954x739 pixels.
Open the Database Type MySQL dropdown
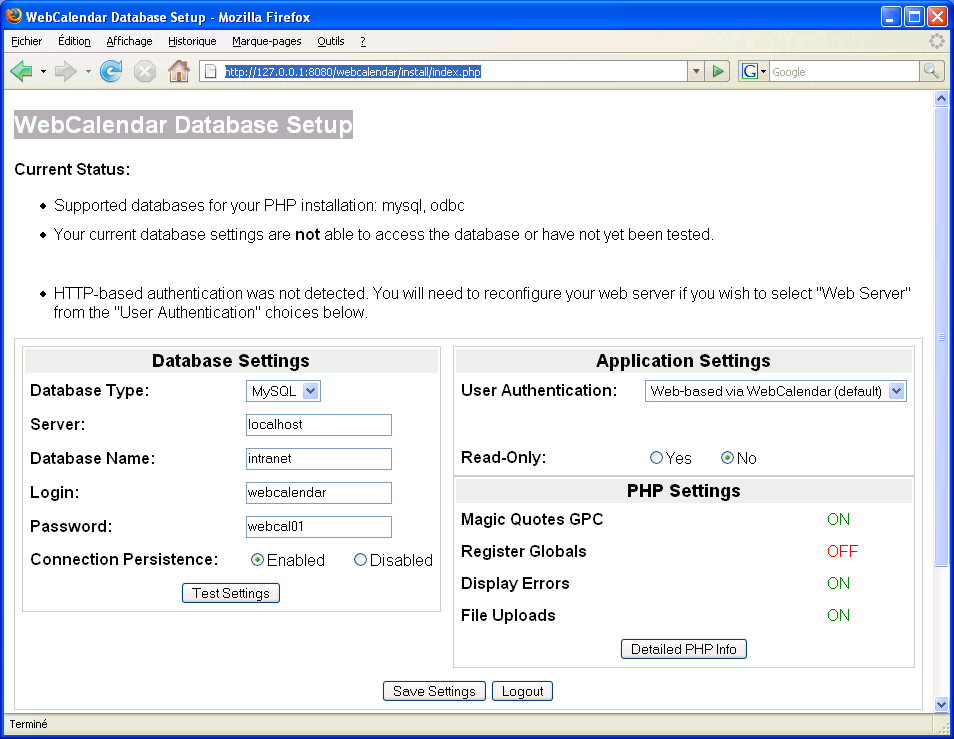click(284, 391)
